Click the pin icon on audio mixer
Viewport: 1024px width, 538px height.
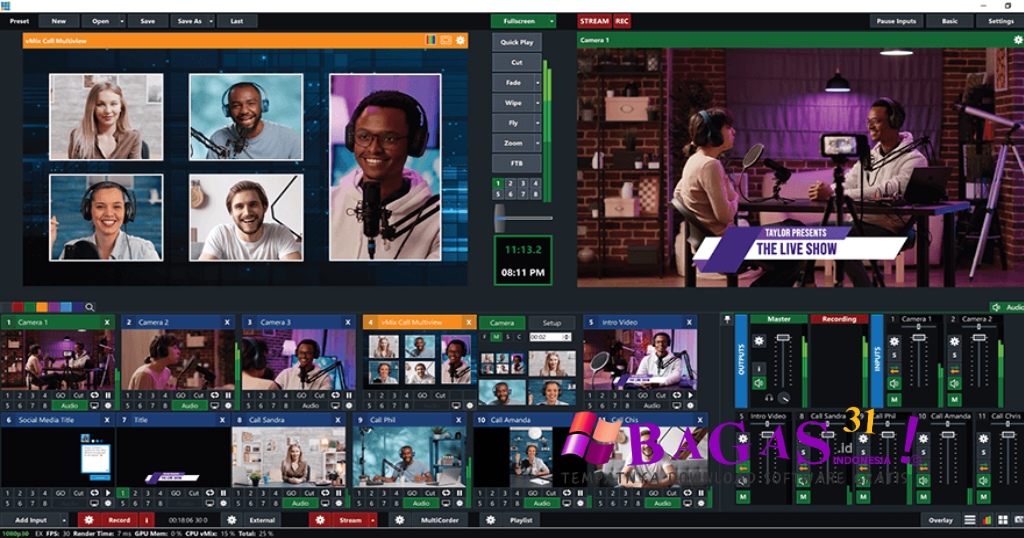click(x=727, y=319)
